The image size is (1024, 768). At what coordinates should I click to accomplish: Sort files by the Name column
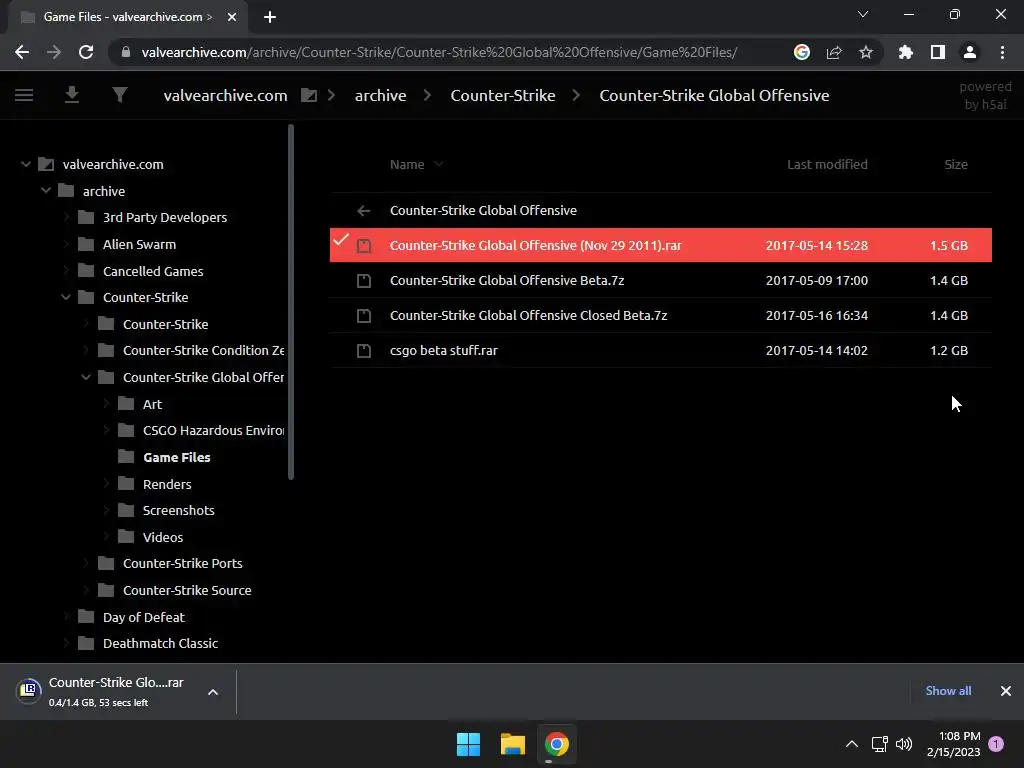(x=407, y=165)
